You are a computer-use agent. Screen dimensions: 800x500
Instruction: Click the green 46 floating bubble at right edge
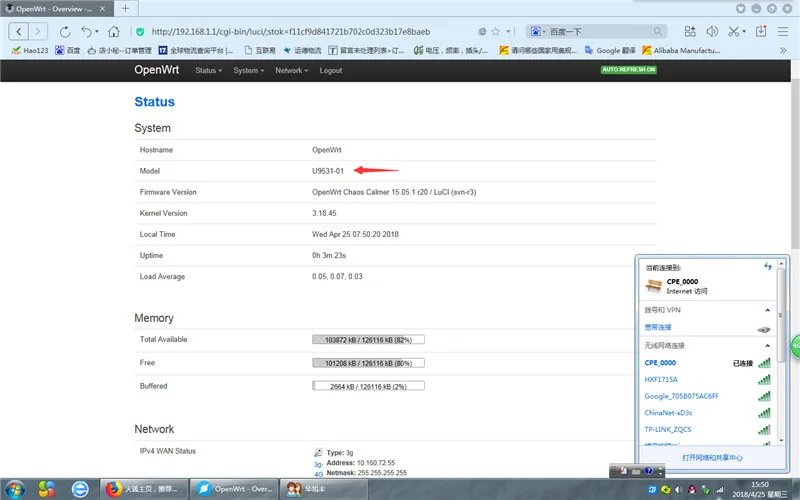[x=795, y=346]
